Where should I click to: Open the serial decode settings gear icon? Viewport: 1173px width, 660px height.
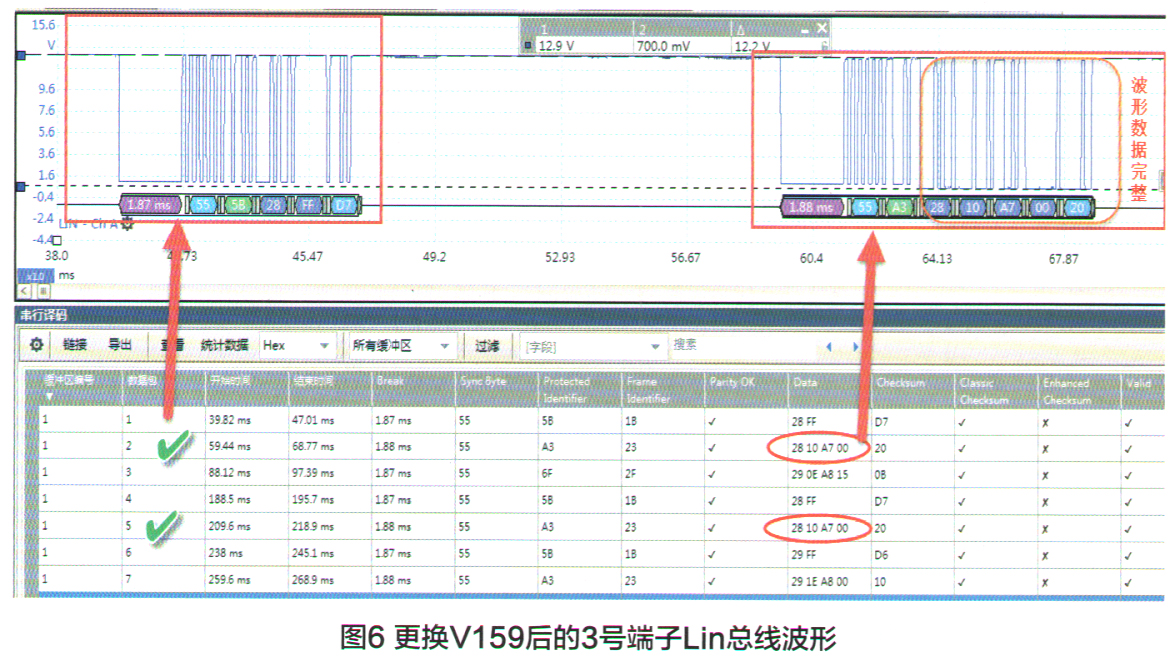(x=35, y=345)
